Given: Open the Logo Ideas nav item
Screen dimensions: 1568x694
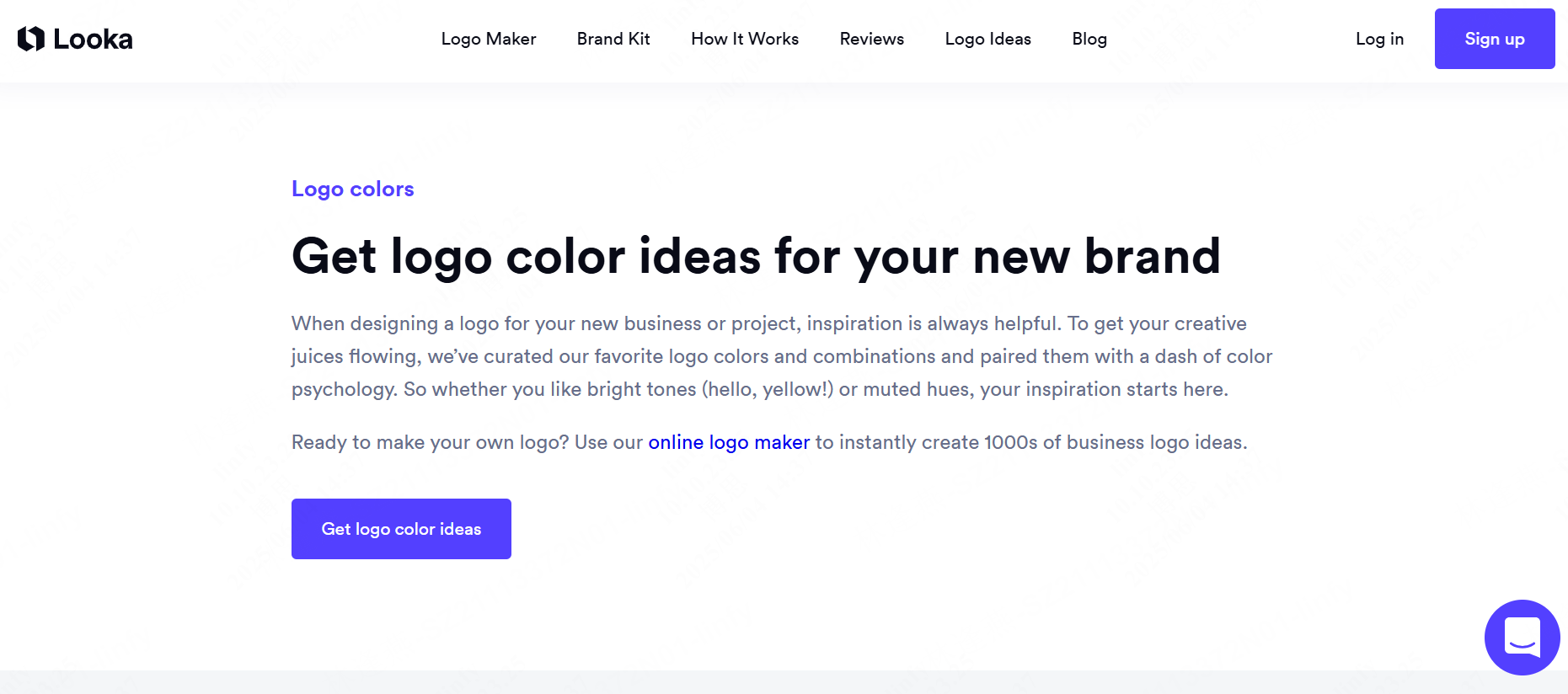Looking at the screenshot, I should (988, 39).
